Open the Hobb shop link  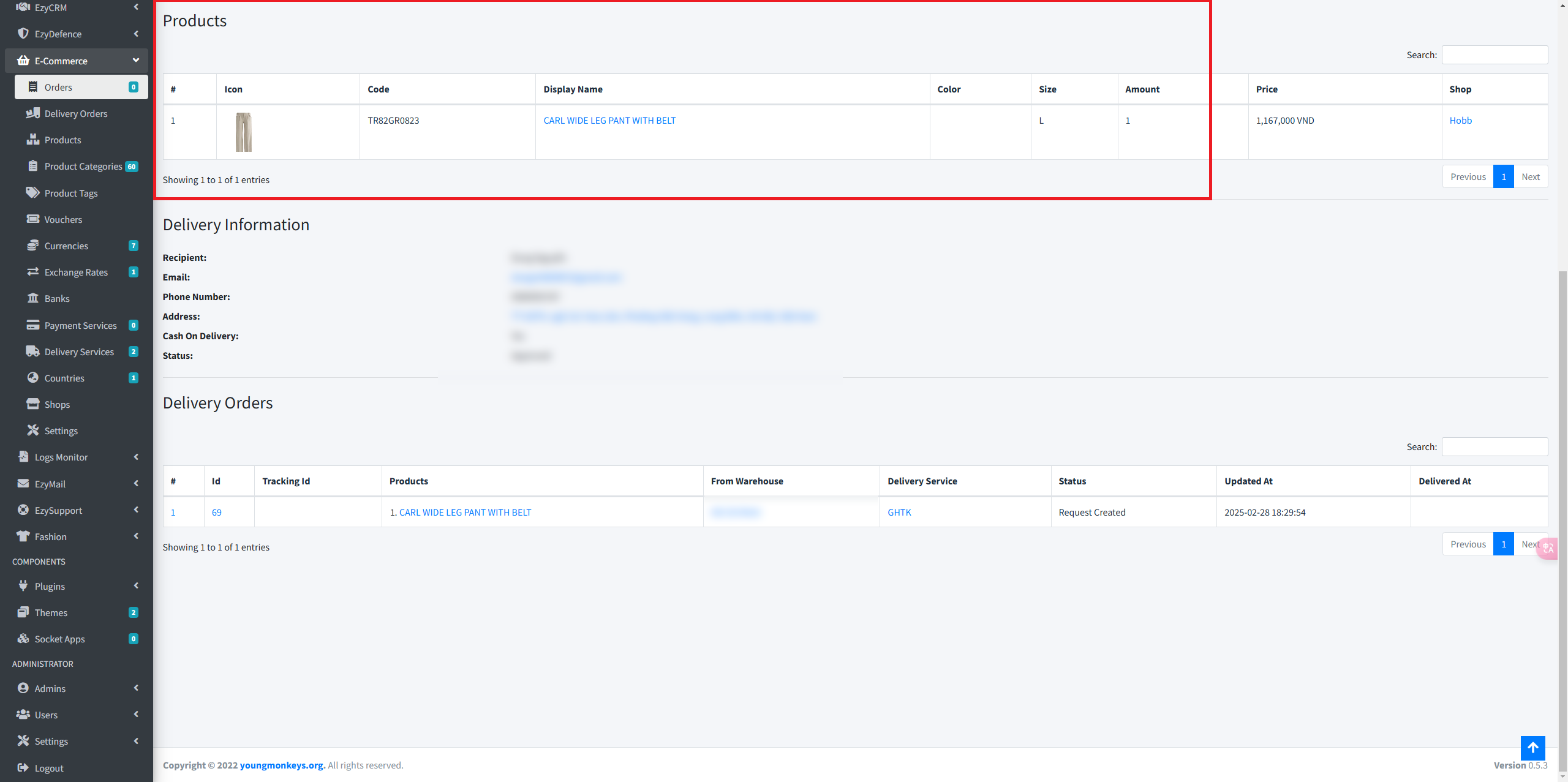pos(1460,121)
